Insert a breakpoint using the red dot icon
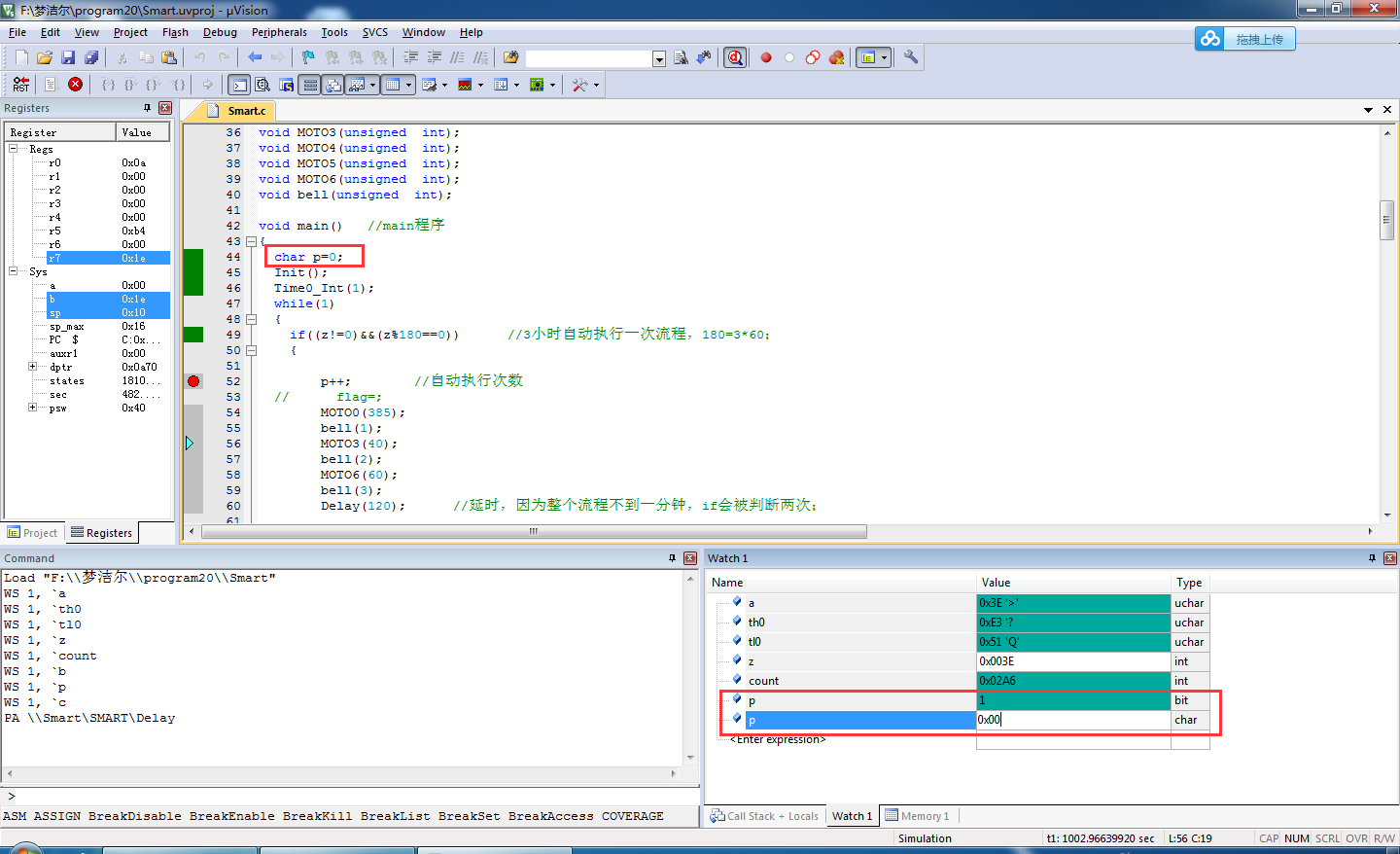Image resolution: width=1400 pixels, height=854 pixels. tap(766, 58)
